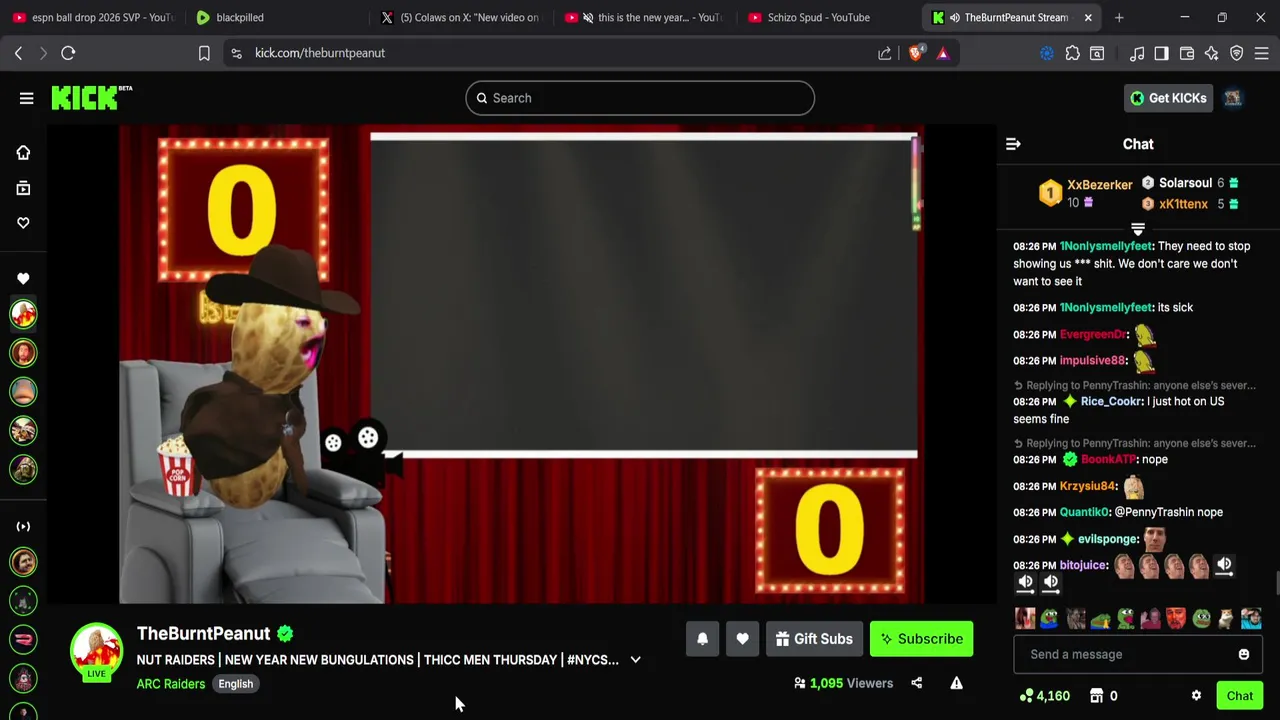Open Brave Rewards triangle icon
Image resolution: width=1280 pixels, height=720 pixels.
[x=942, y=53]
